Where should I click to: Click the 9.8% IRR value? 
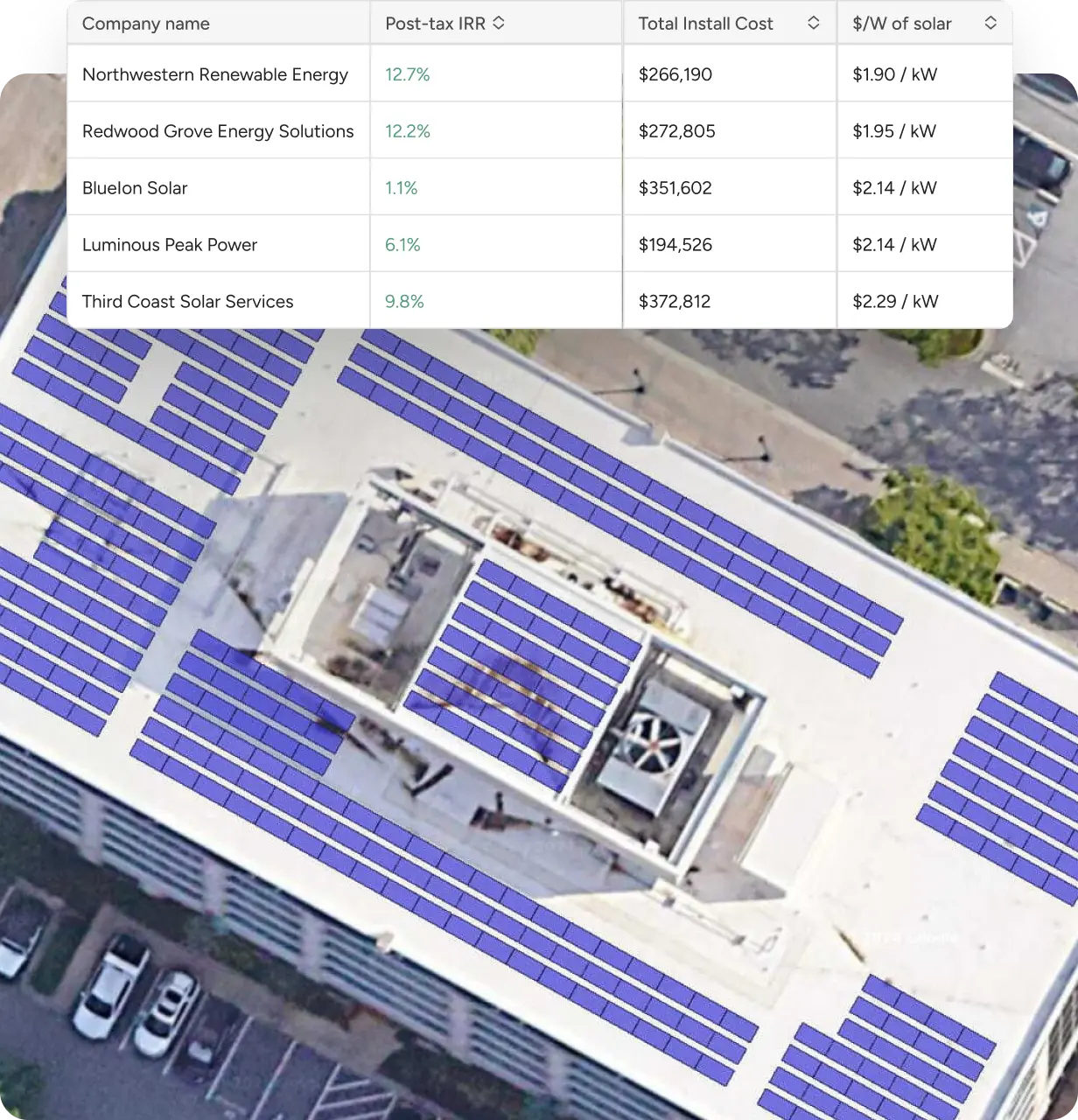coord(405,302)
